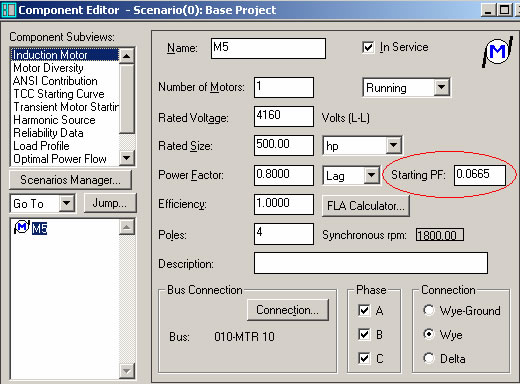Screen dimensions: 520x384
Task: Uncheck Phase B checkbox
Action: 364,334
